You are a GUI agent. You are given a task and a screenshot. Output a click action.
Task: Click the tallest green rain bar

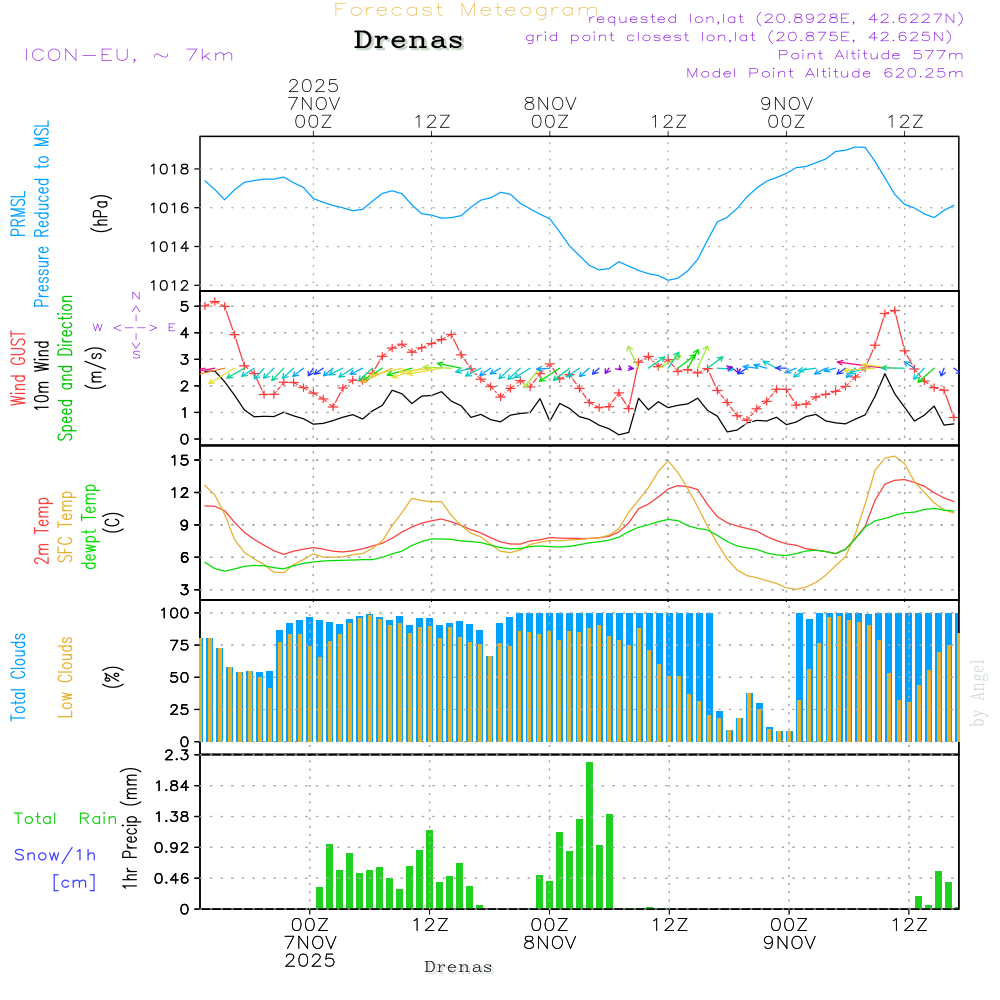(x=590, y=835)
